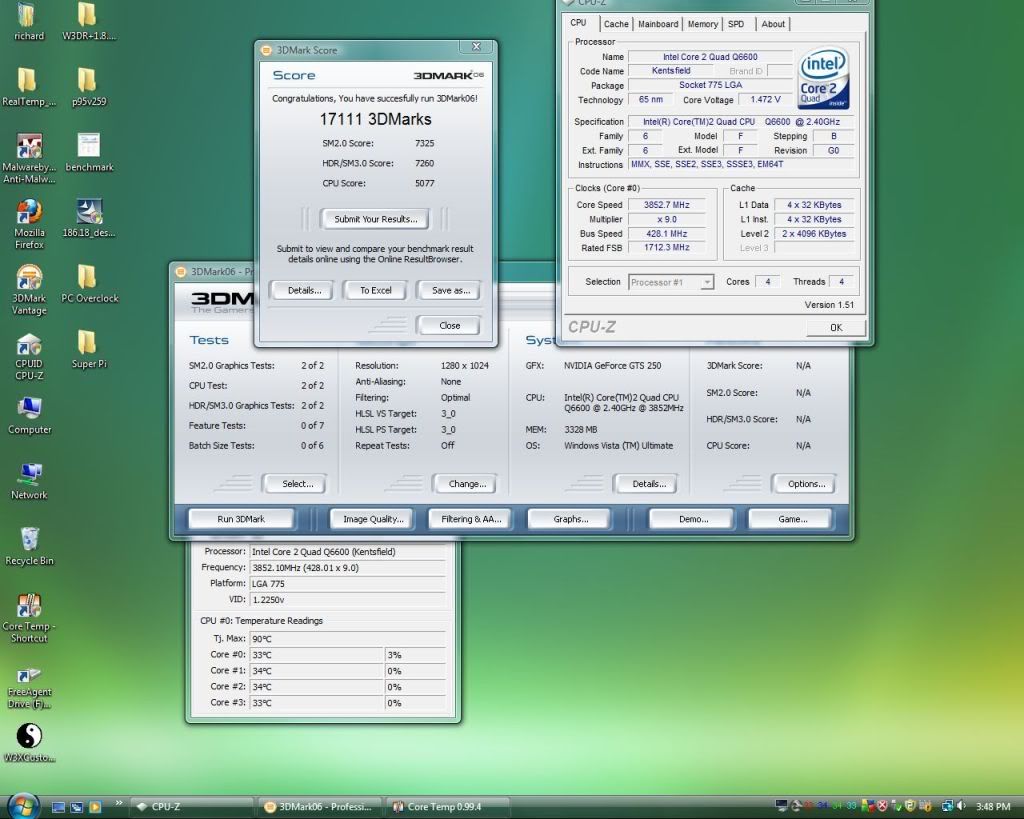This screenshot has height=819, width=1024.
Task: Select the p95v259 folder icon
Action: point(89,86)
